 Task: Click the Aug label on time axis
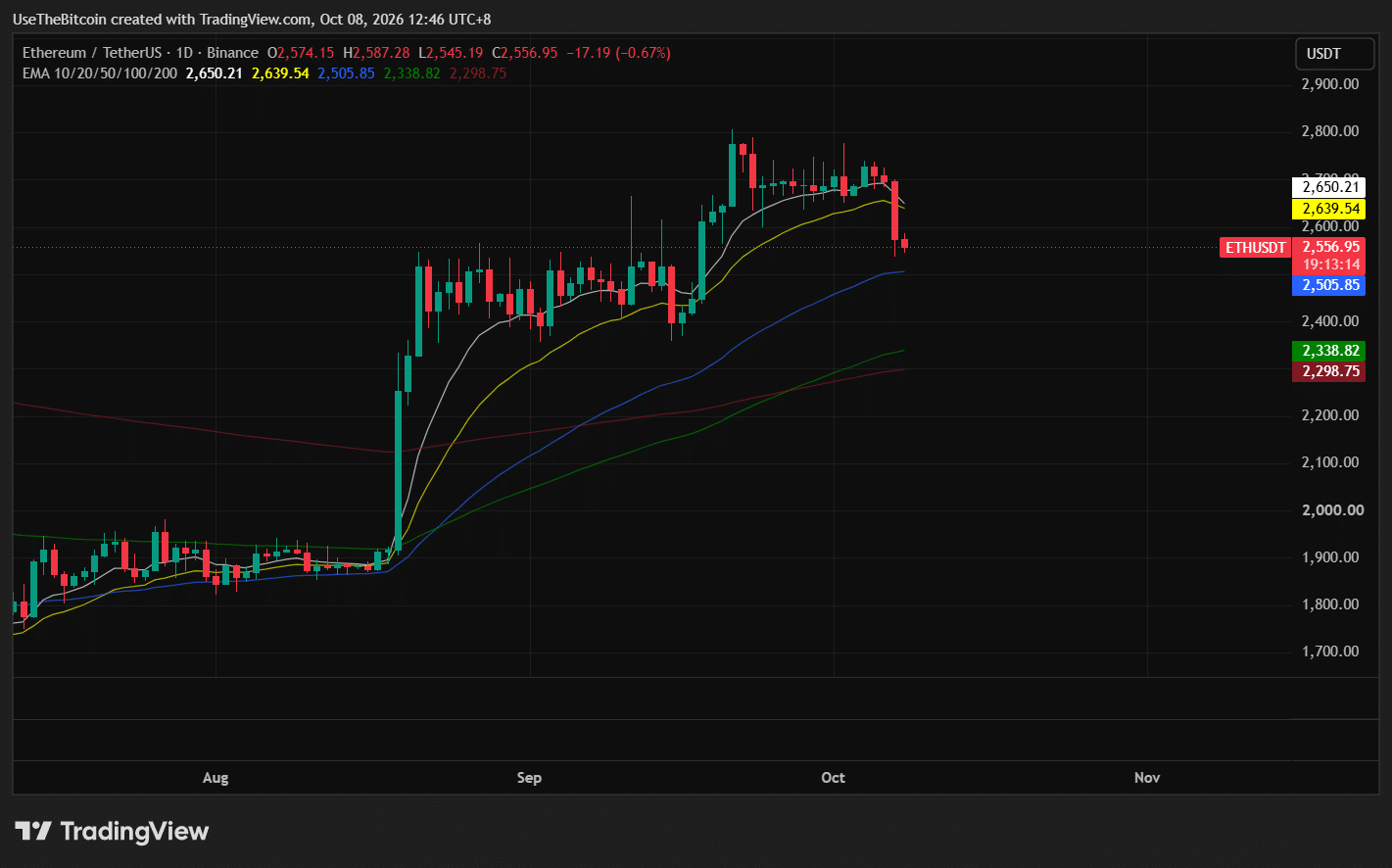(216, 778)
